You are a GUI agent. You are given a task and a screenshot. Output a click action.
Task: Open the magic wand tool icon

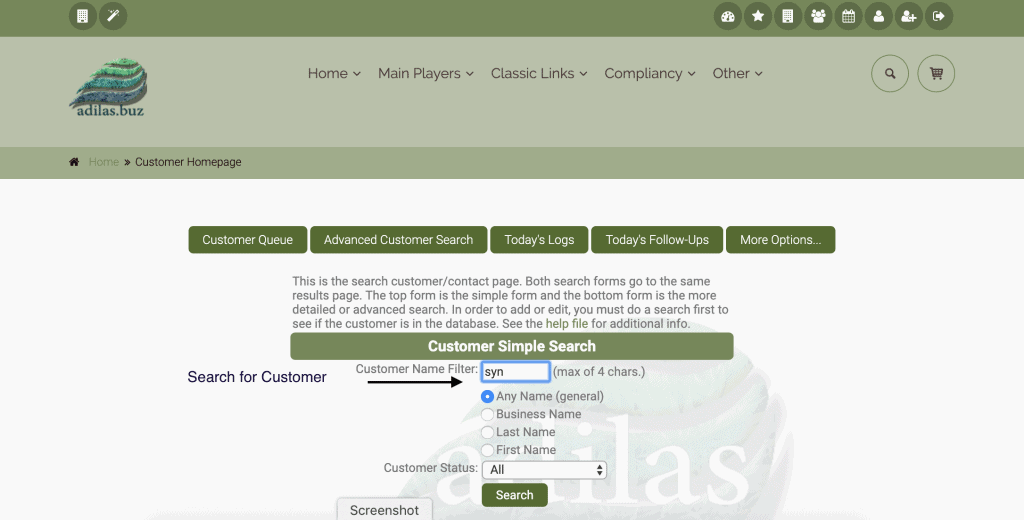click(x=113, y=16)
